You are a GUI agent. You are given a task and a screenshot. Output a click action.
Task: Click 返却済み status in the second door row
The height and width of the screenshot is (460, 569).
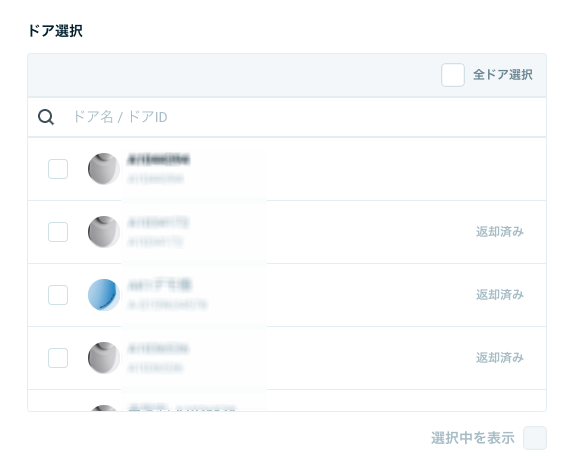pyautogui.click(x=500, y=231)
